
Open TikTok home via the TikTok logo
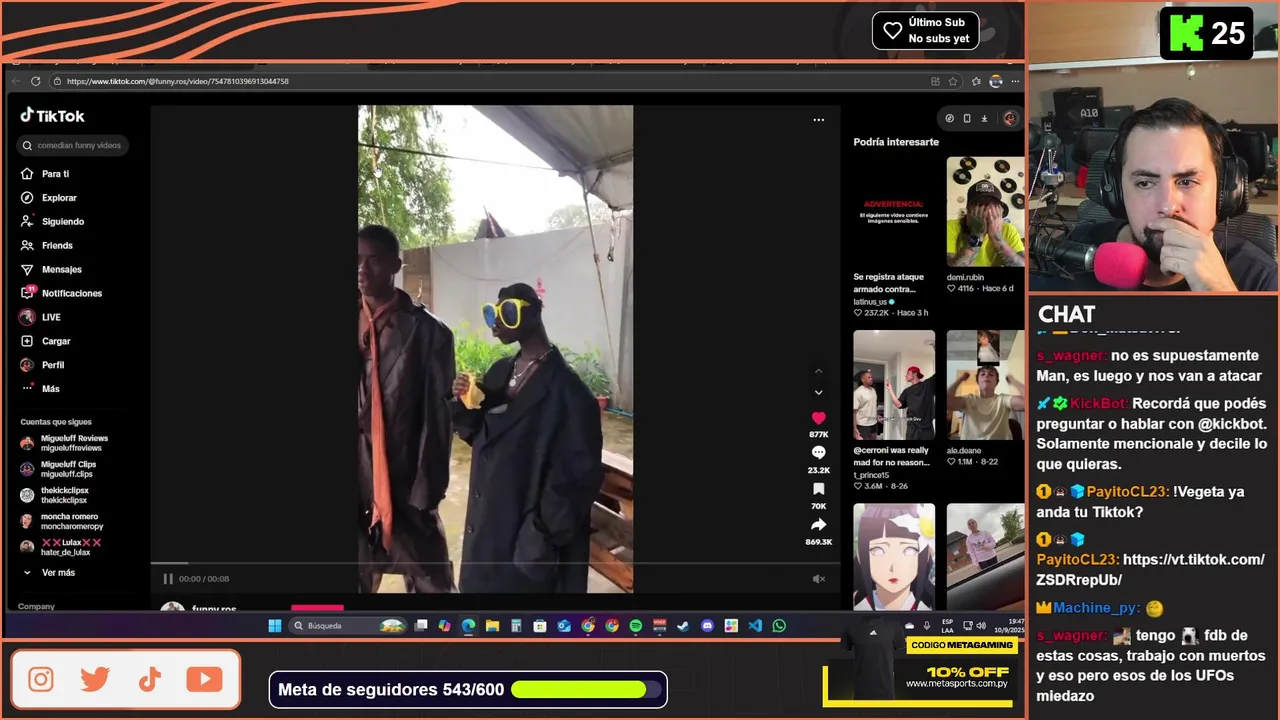(52, 116)
